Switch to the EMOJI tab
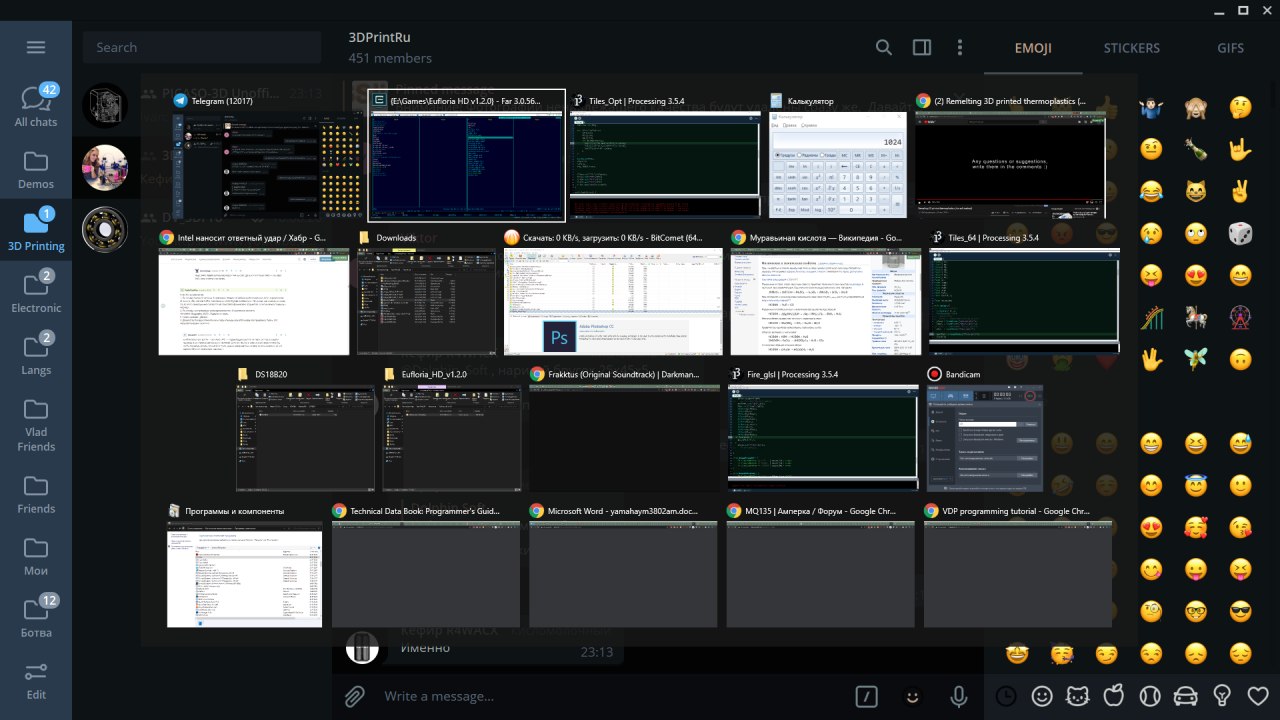This screenshot has width=1280, height=720. pos(1033,48)
